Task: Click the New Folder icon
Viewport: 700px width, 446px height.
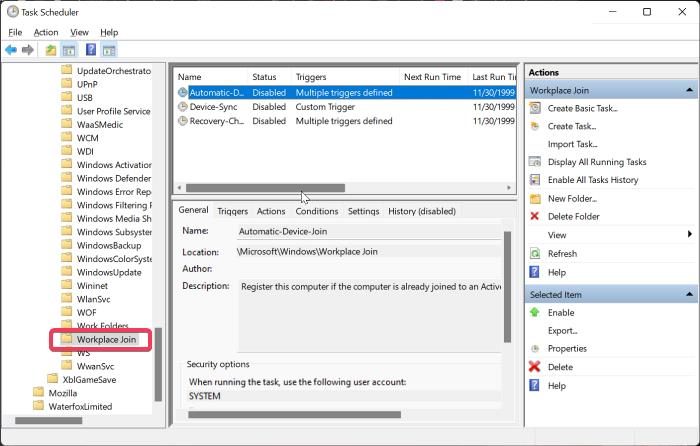Action: [x=535, y=199]
